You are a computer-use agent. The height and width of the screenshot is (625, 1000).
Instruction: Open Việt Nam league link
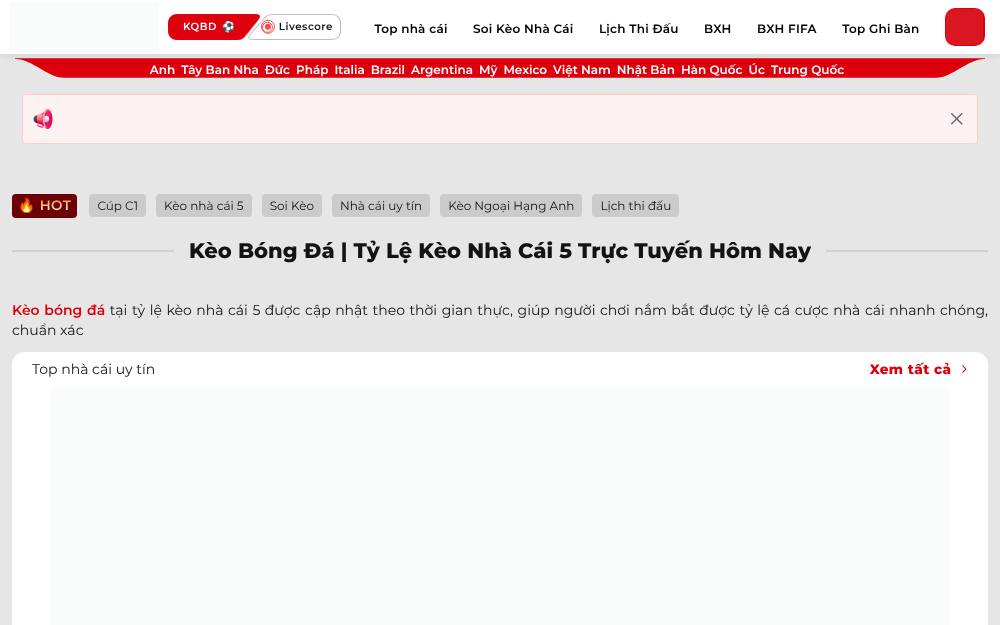pyautogui.click(x=582, y=70)
